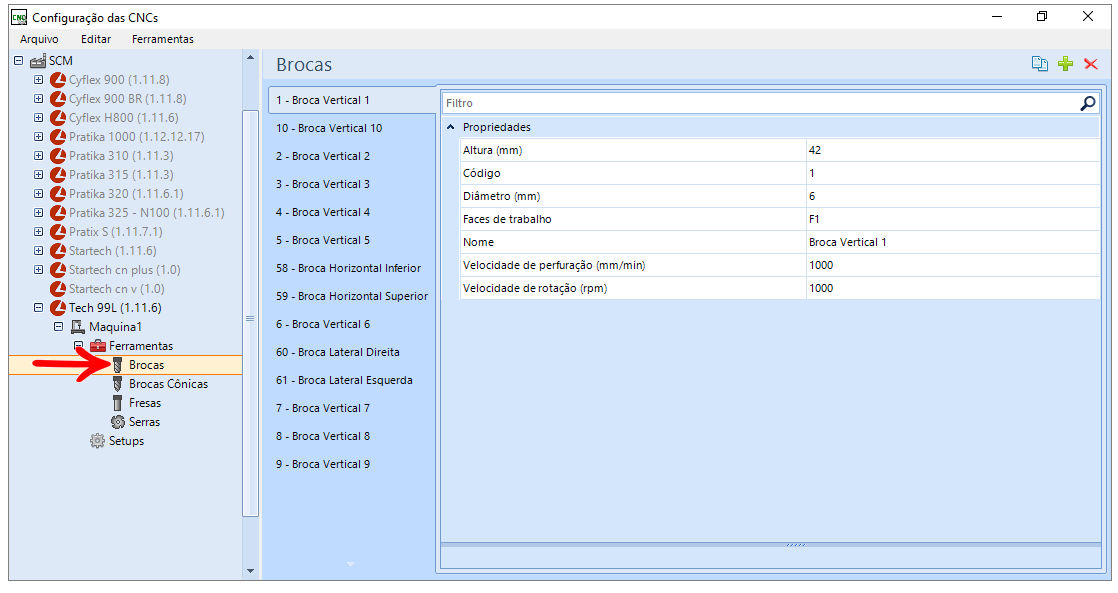Open the Editar menu
Viewport: 1118px width, 593px height.
point(96,39)
